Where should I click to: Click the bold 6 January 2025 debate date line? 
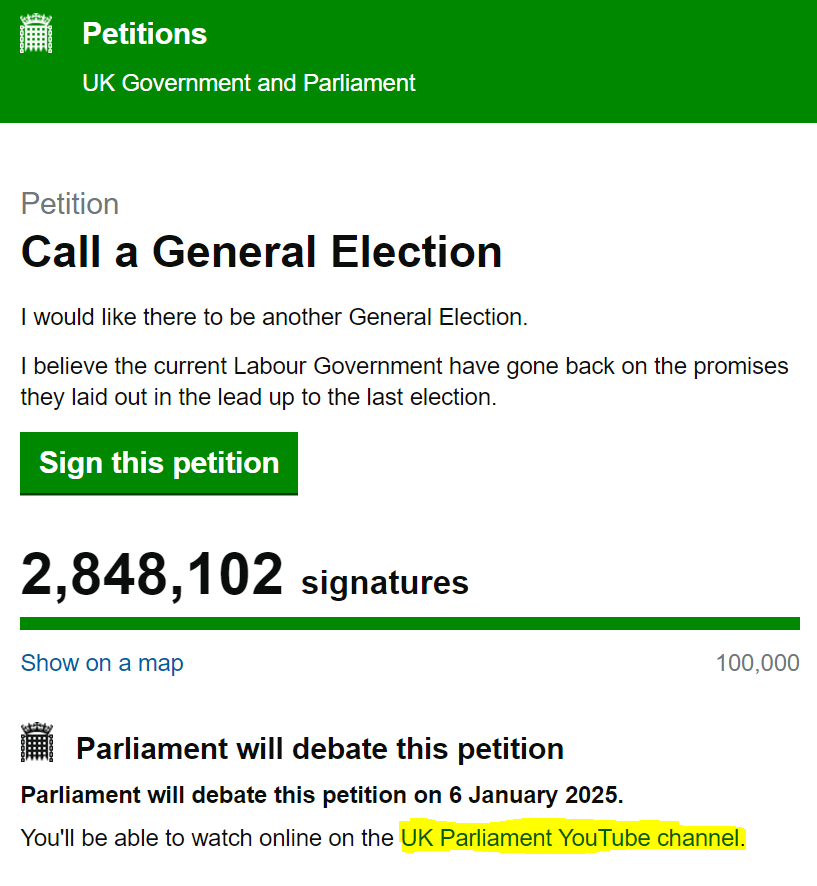coord(322,795)
